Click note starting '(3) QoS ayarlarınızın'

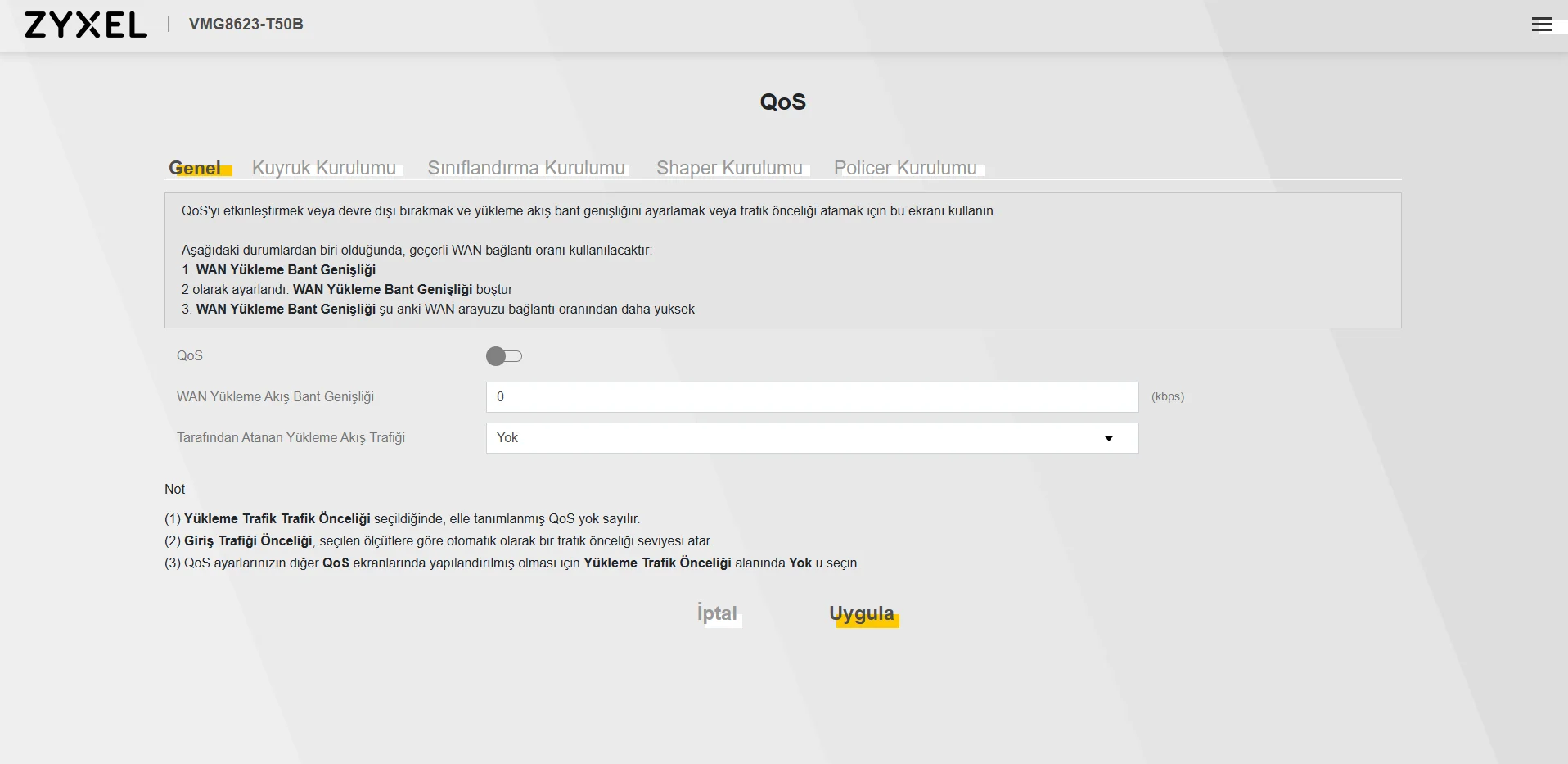tap(512, 563)
